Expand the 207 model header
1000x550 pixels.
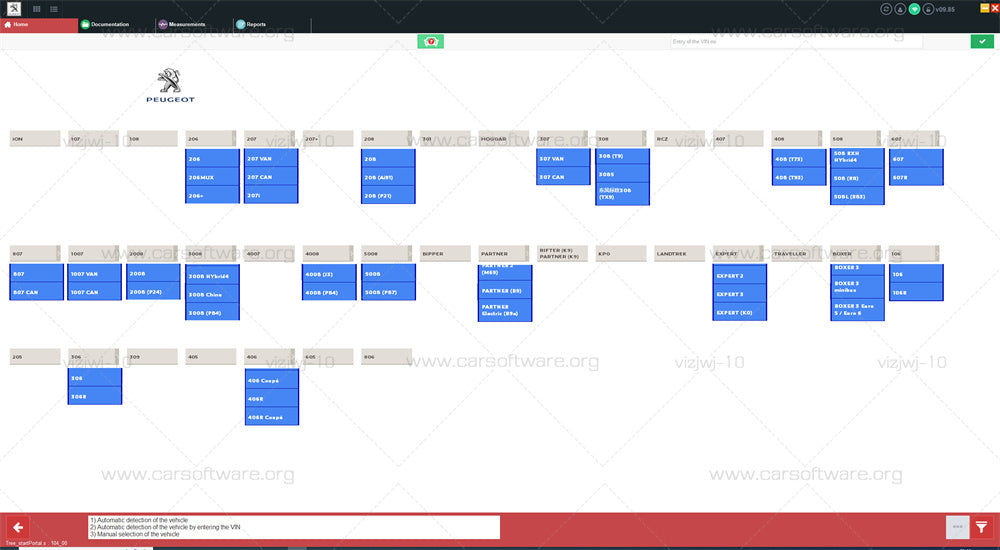[x=270, y=138]
